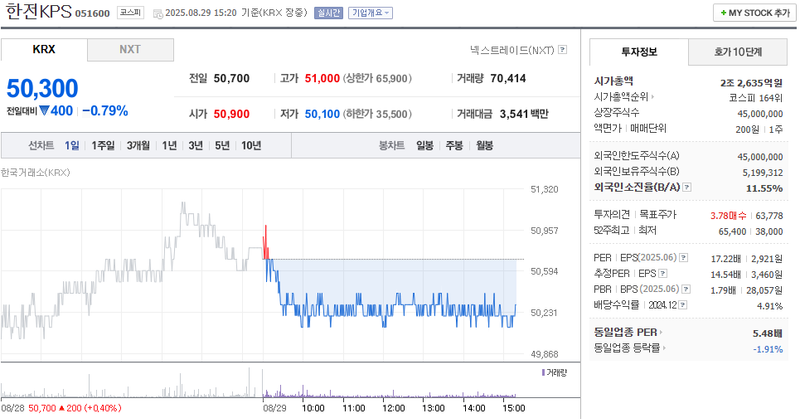The width and height of the screenshot is (800, 419).
Task: Show the 일봉 candlestick chart
Action: 424,145
